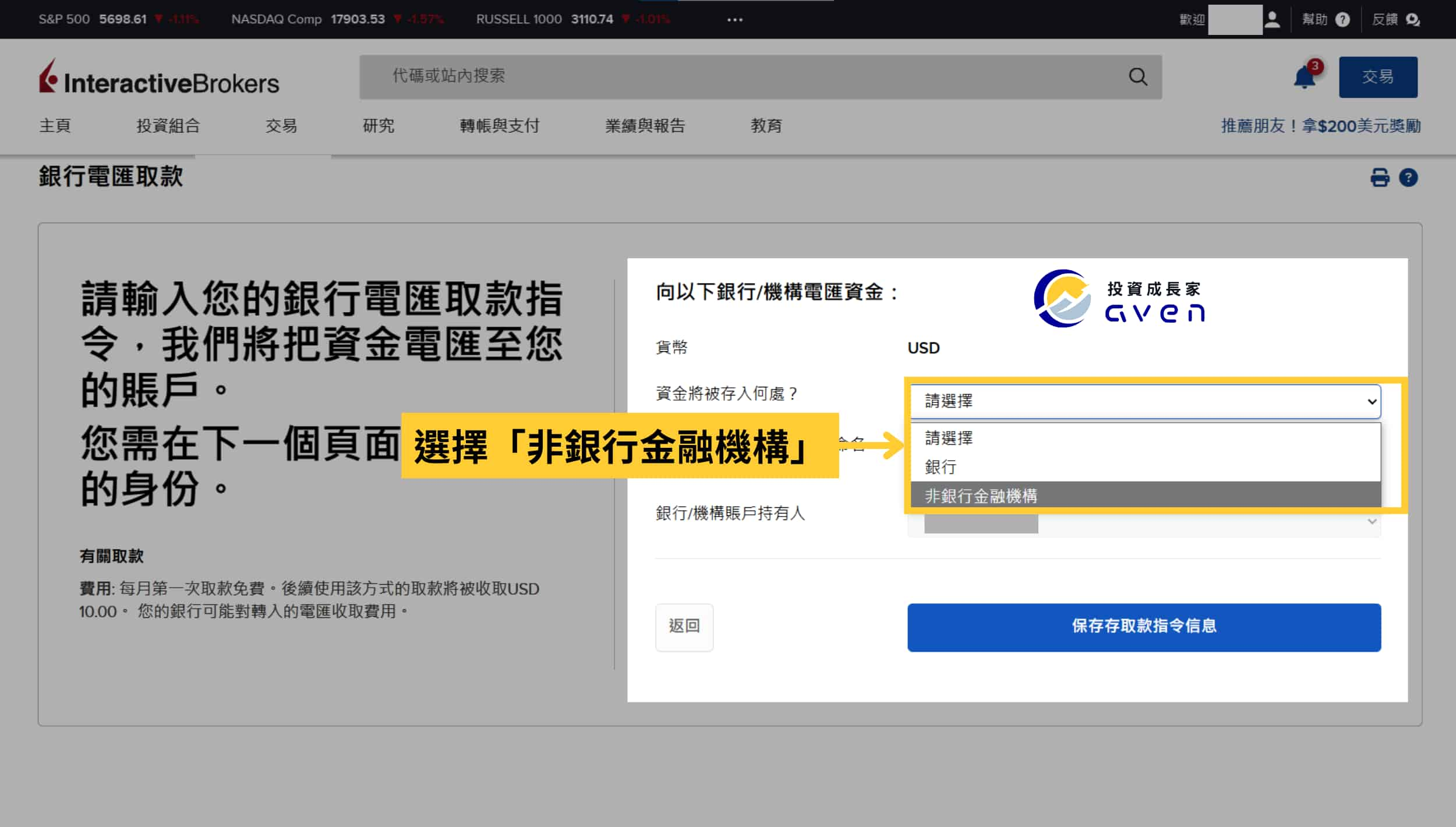The image size is (1456, 827).
Task: Click the 有關取款 heading
Action: tap(111, 556)
